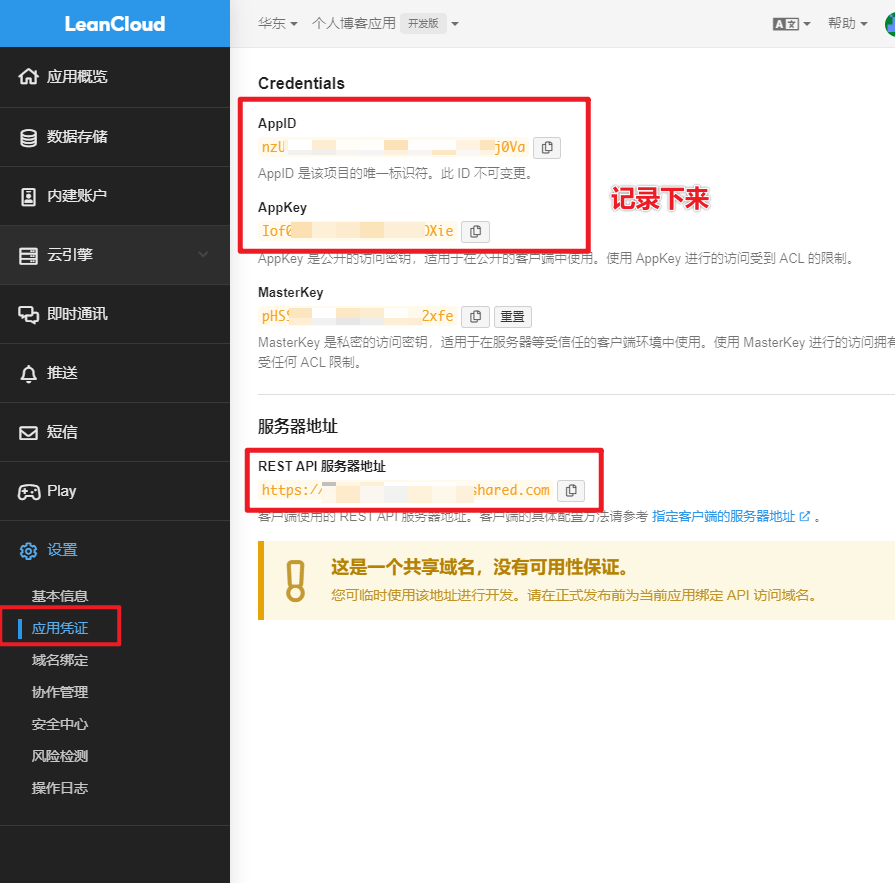Open the 推送 notifications section

[62, 373]
